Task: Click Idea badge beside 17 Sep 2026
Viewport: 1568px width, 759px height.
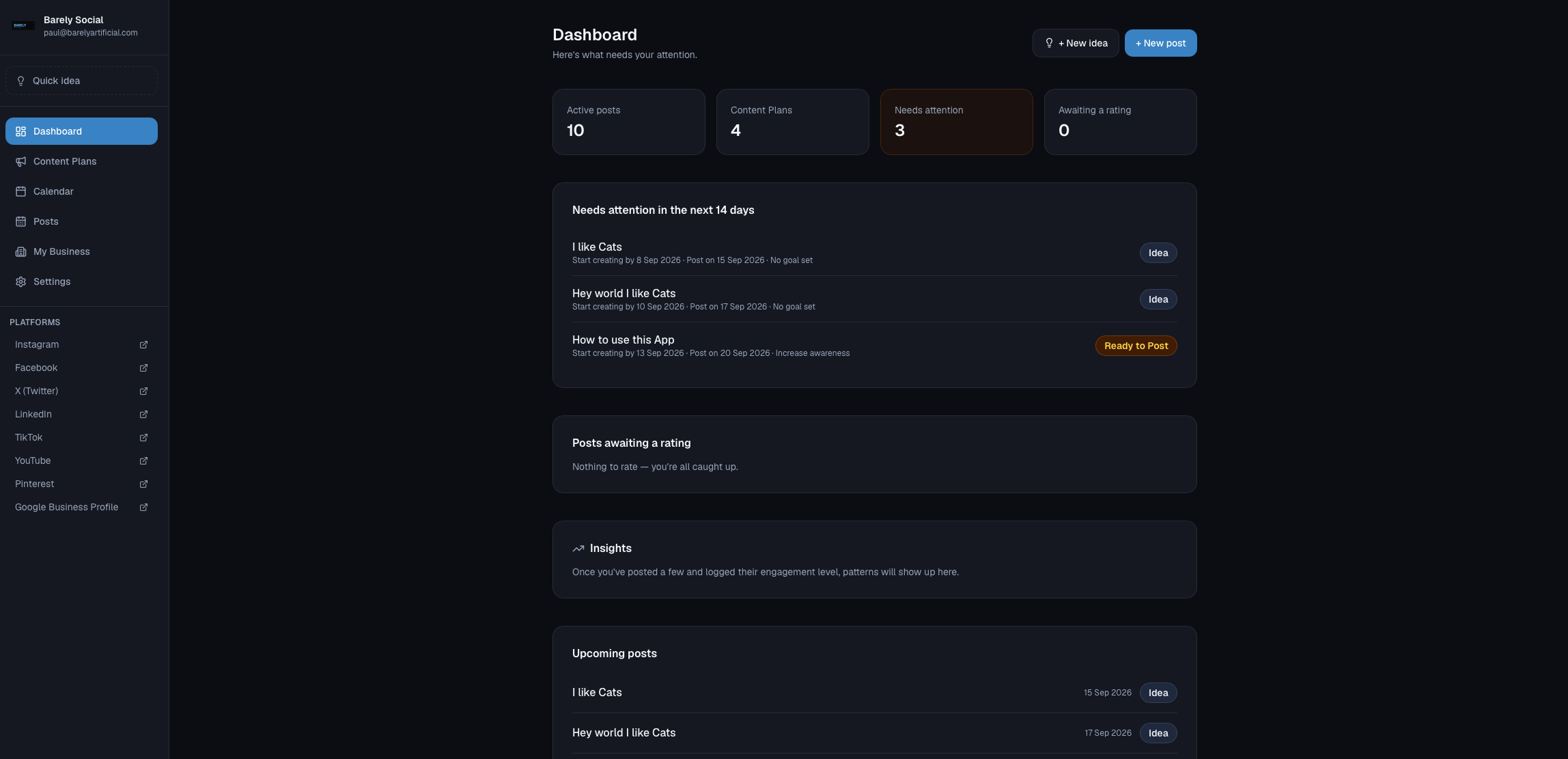Action: pyautogui.click(x=1158, y=733)
